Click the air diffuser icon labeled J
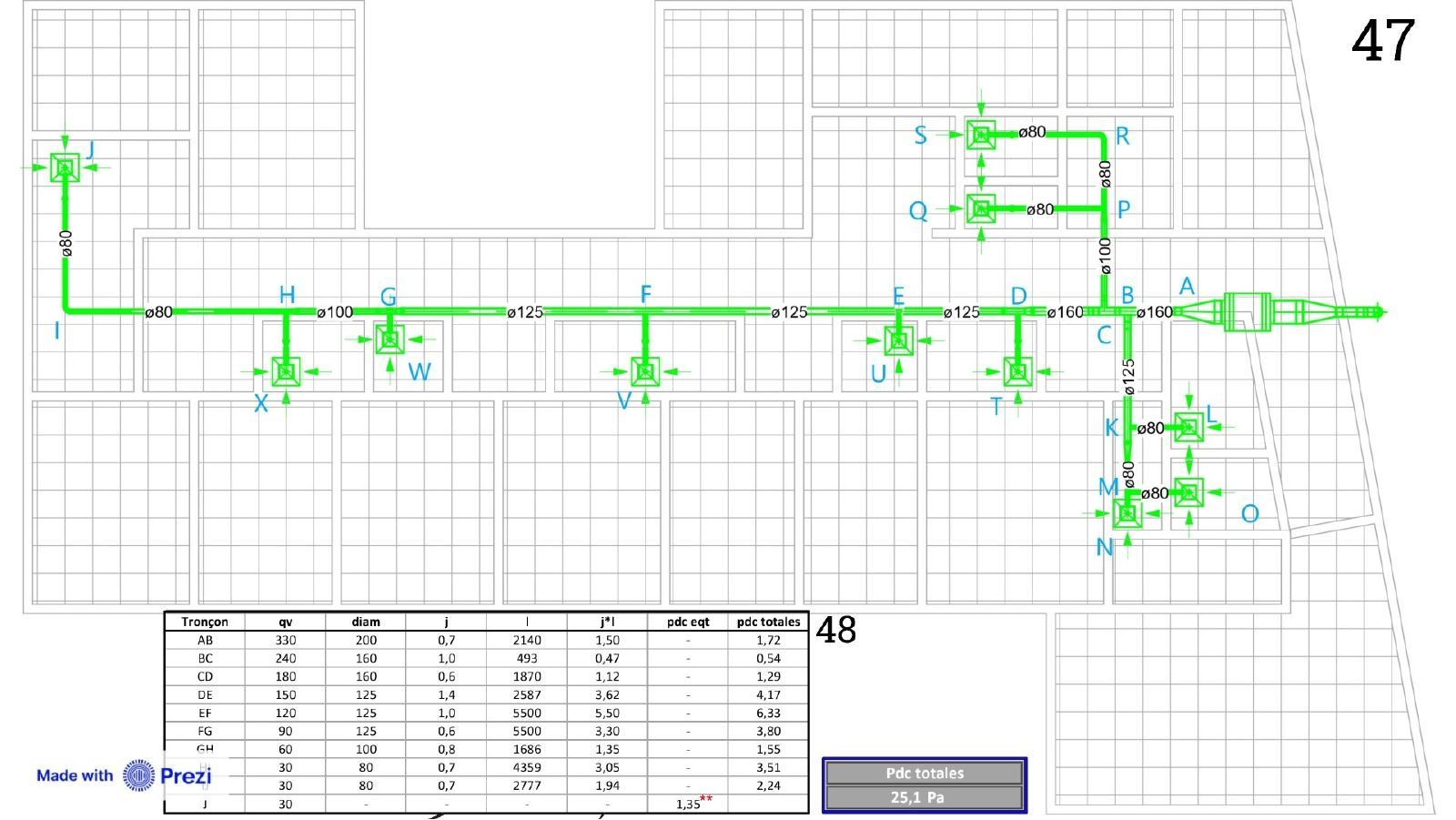Viewport: 1456px width, 820px height. click(65, 167)
